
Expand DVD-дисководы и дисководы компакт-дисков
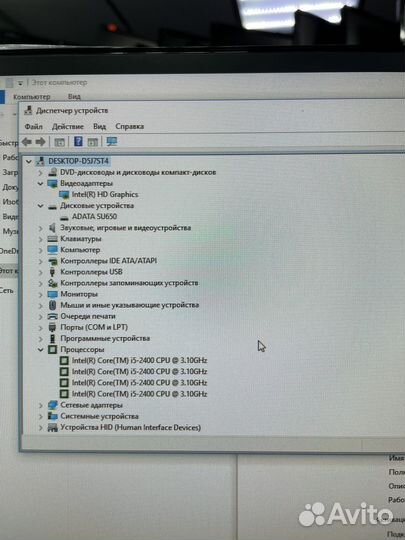click(40, 172)
